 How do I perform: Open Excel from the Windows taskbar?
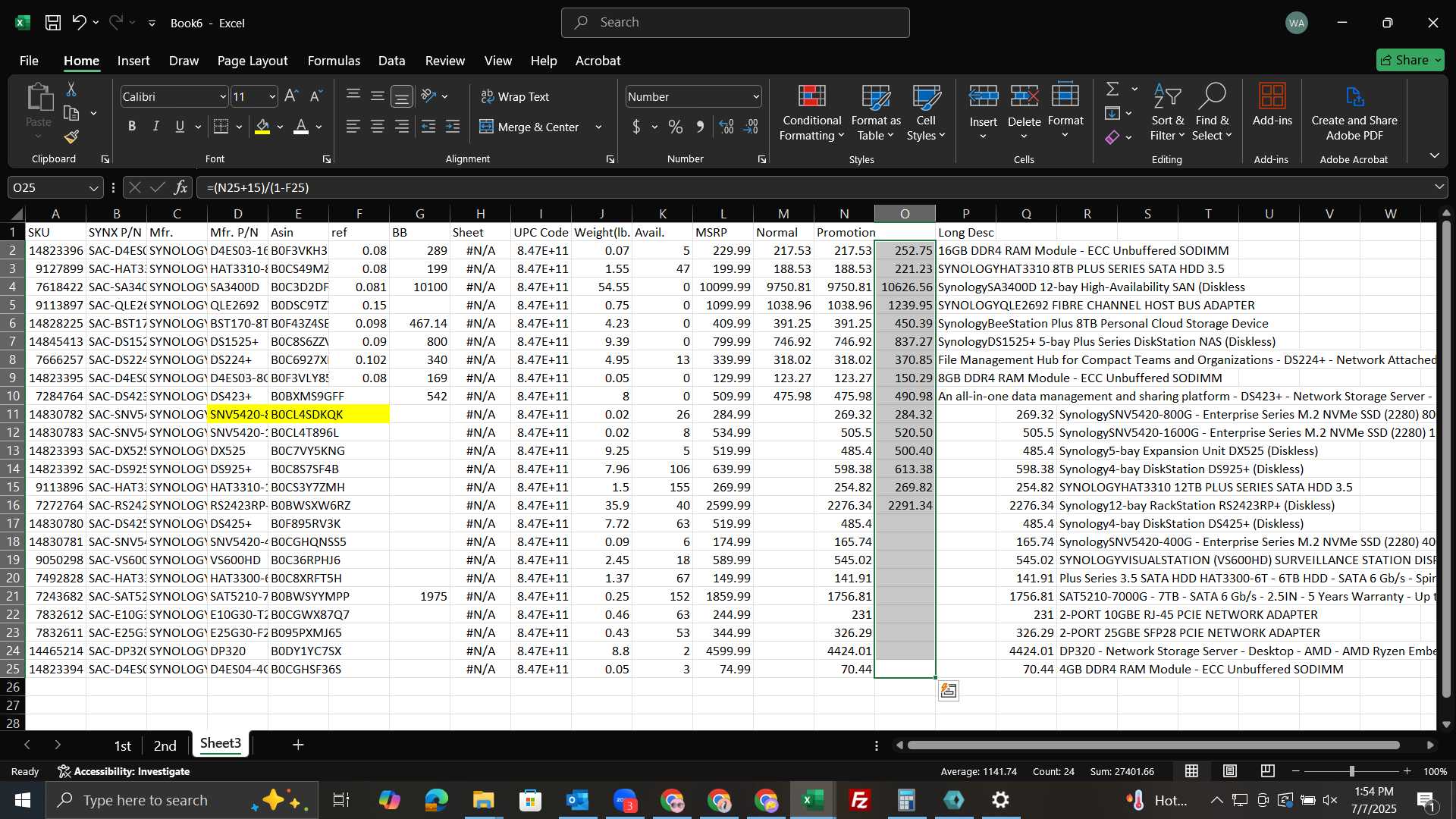(x=813, y=800)
